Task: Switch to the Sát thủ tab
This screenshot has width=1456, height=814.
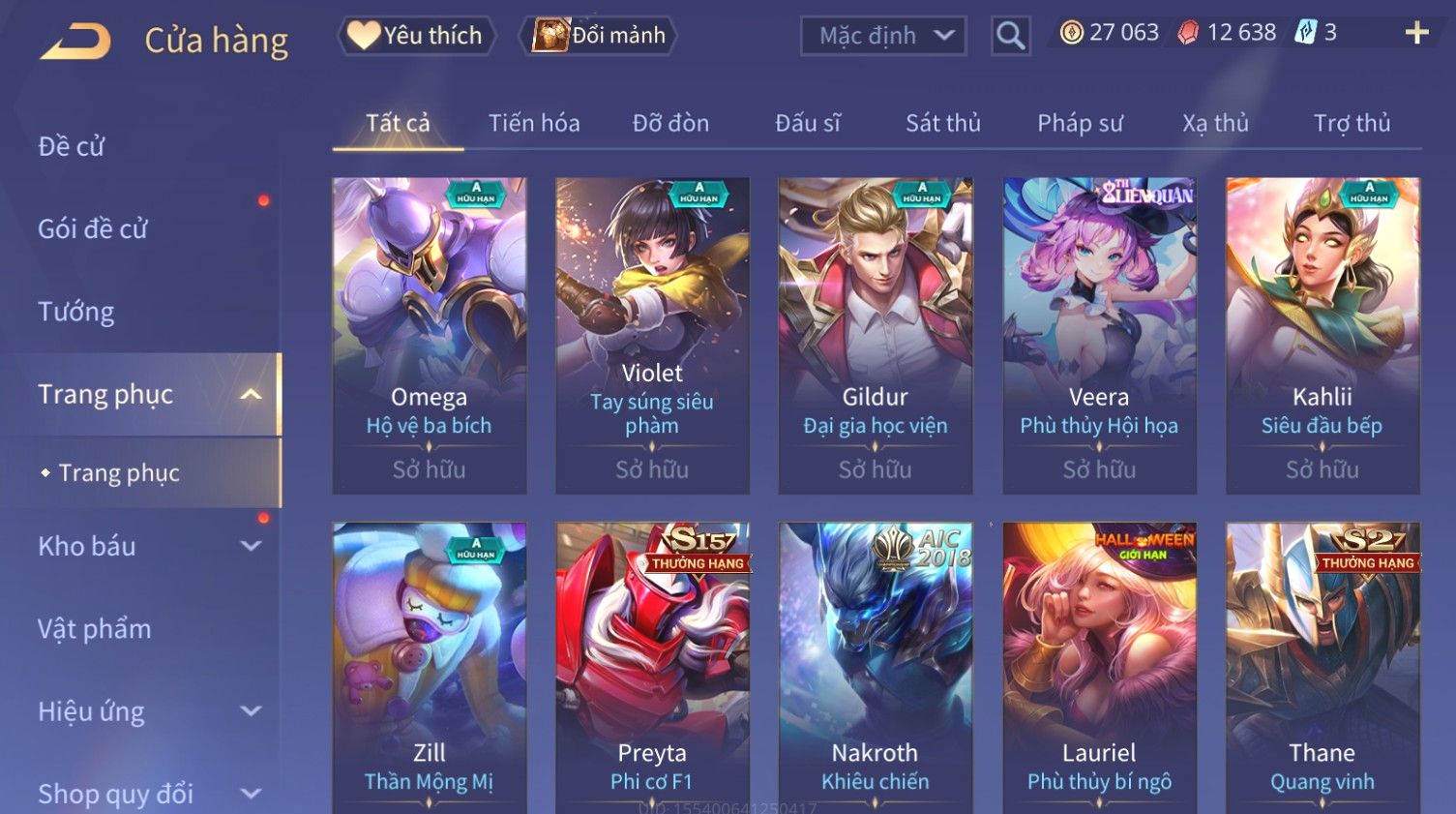Action: (x=943, y=123)
